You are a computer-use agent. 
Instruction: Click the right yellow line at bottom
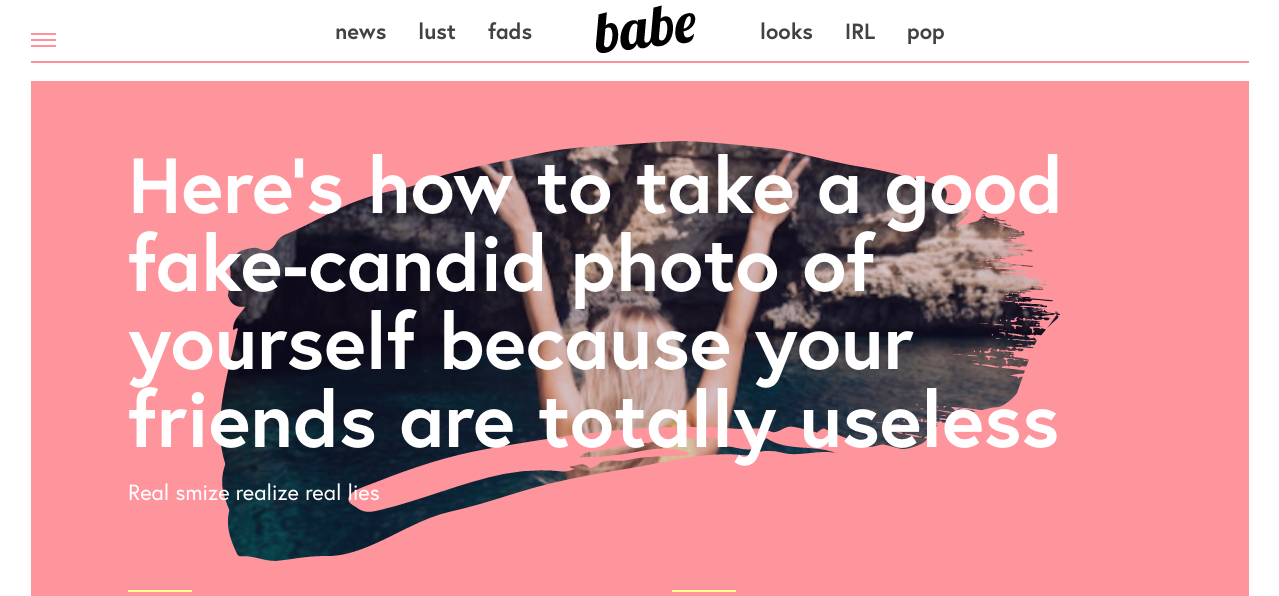click(704, 591)
